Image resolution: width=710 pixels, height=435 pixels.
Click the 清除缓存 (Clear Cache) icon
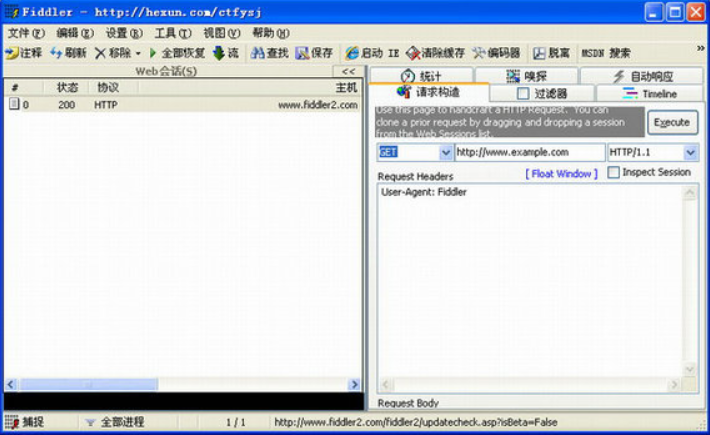point(412,53)
